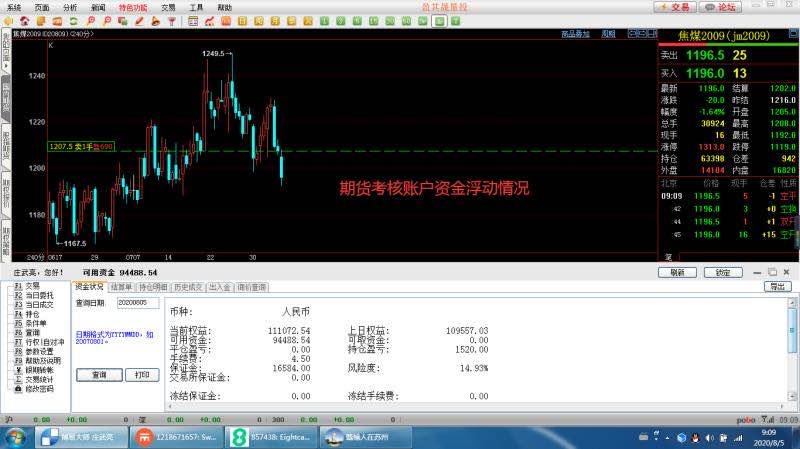Screen dimensions: 800x449
Task: Click the stacked windows toolbar icon
Action: (x=123, y=21)
